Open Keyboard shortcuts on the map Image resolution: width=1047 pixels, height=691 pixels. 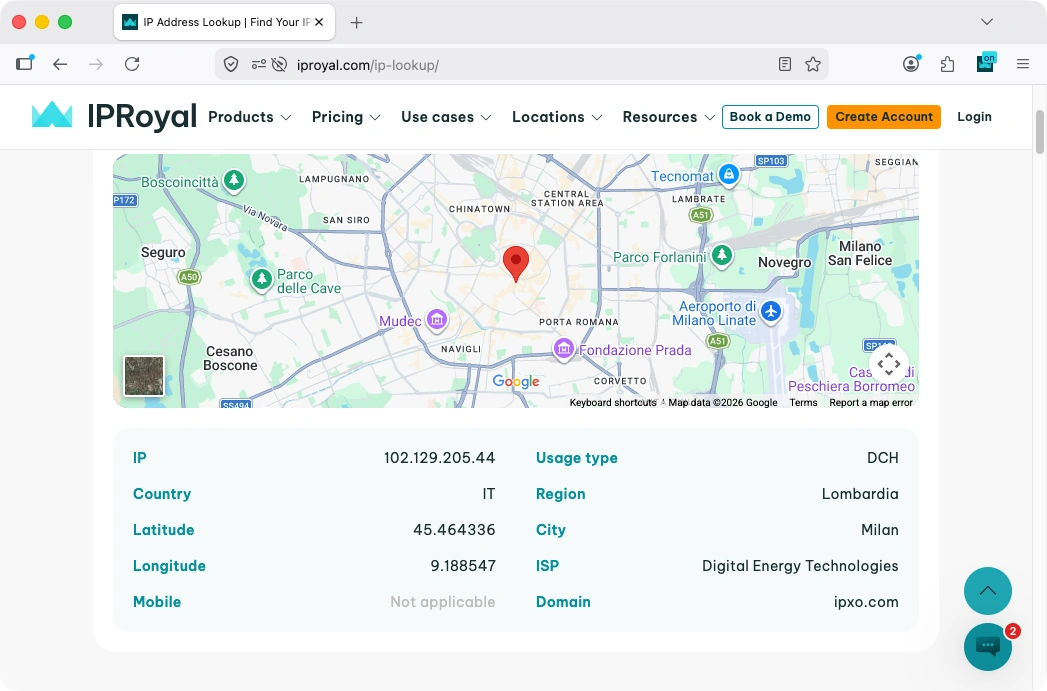tap(613, 403)
